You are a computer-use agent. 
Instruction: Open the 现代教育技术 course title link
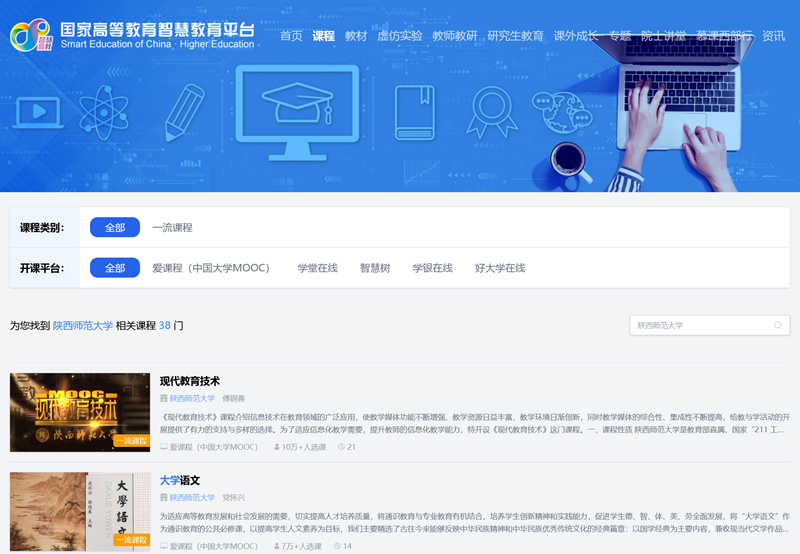click(190, 381)
